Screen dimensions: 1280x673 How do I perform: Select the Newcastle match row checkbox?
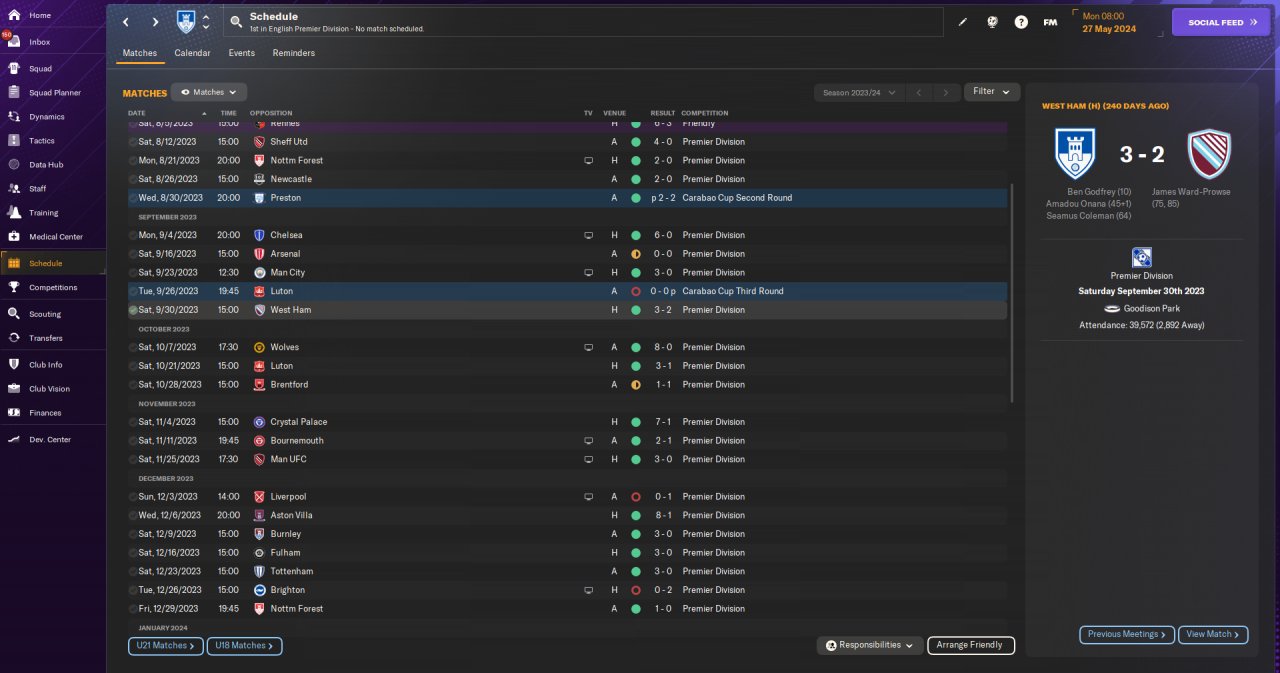(x=133, y=179)
